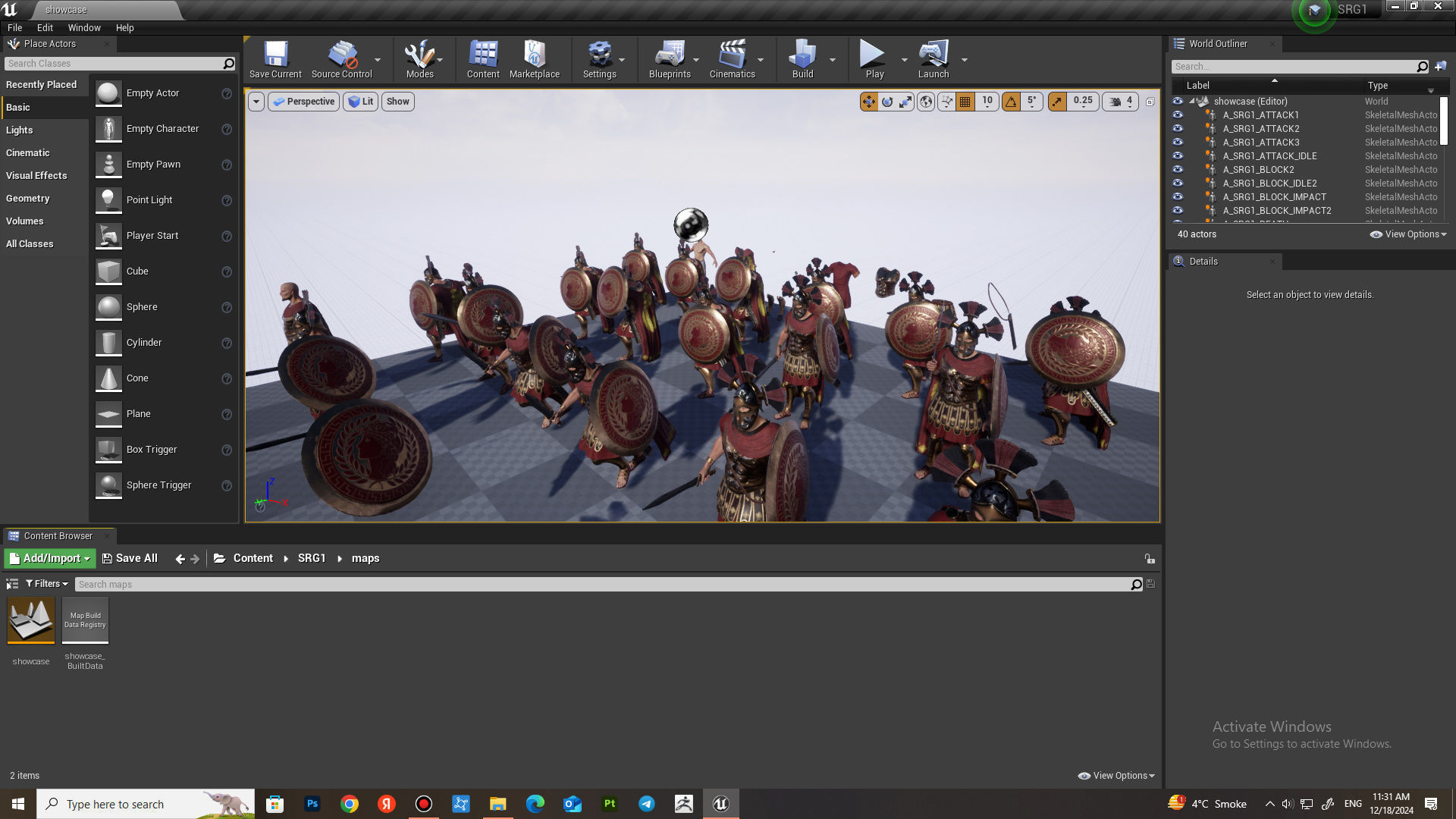Viewport: 1456px width, 819px height.
Task: Hide A_SRG1_ATTACK1 actor with eye icon
Action: pyautogui.click(x=1178, y=115)
